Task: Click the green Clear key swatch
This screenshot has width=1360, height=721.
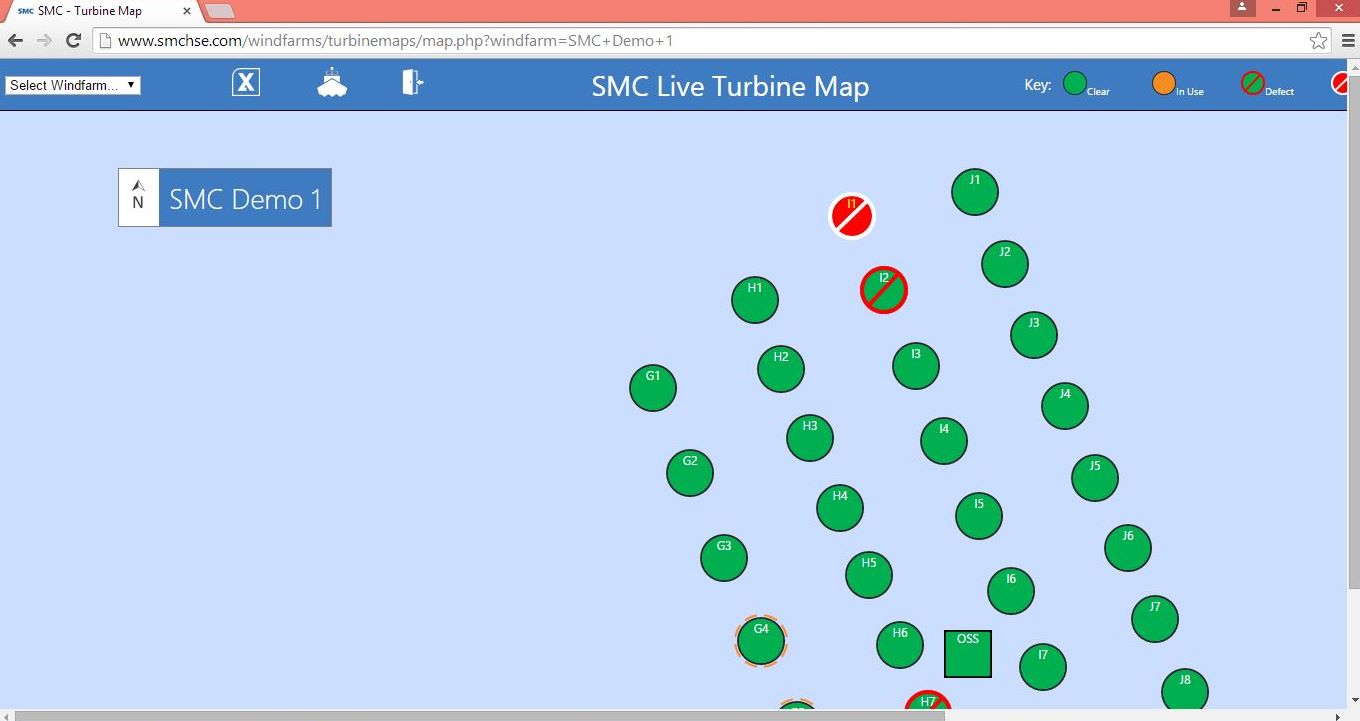Action: pos(1074,84)
